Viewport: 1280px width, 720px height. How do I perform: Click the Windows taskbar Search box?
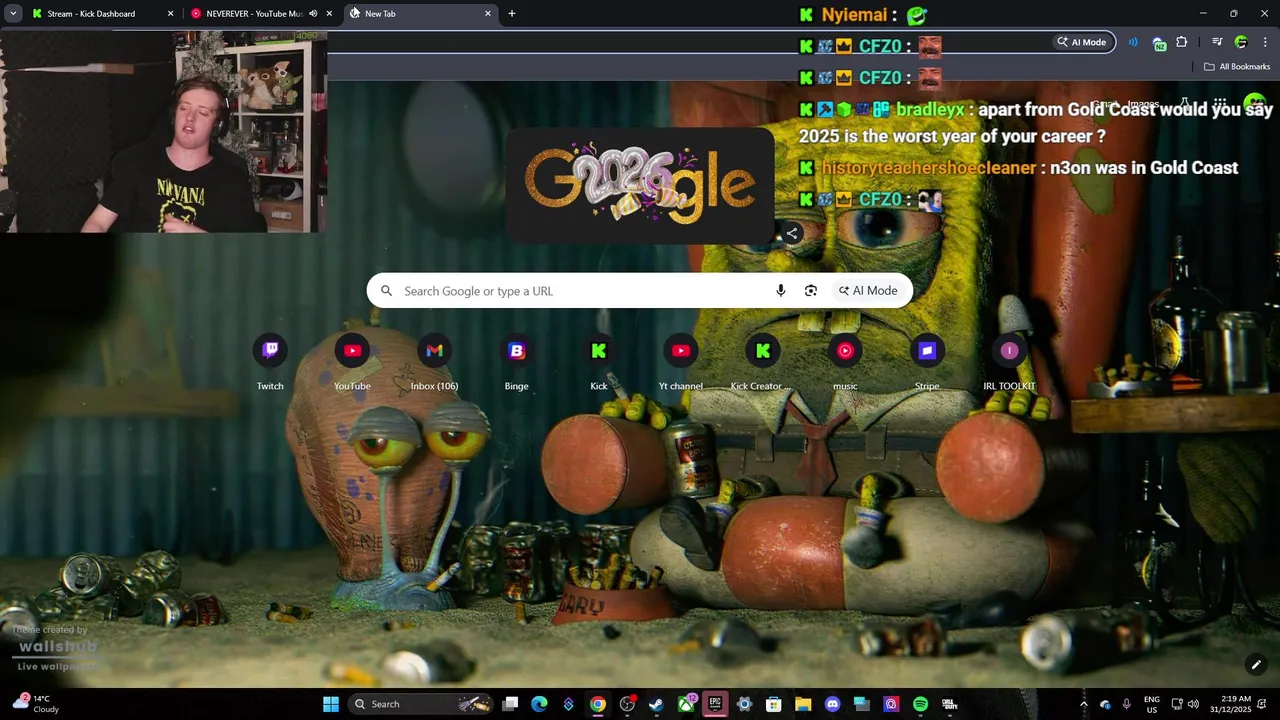pos(421,704)
